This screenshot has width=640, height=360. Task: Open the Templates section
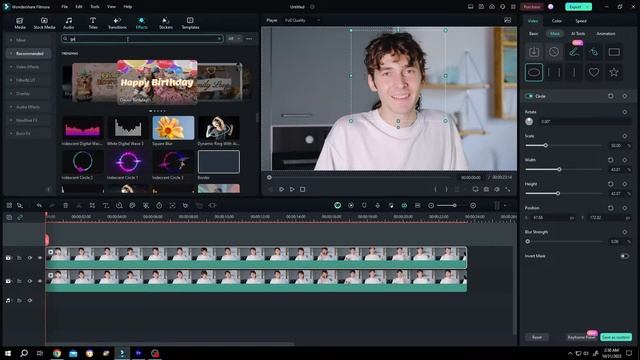click(190, 23)
